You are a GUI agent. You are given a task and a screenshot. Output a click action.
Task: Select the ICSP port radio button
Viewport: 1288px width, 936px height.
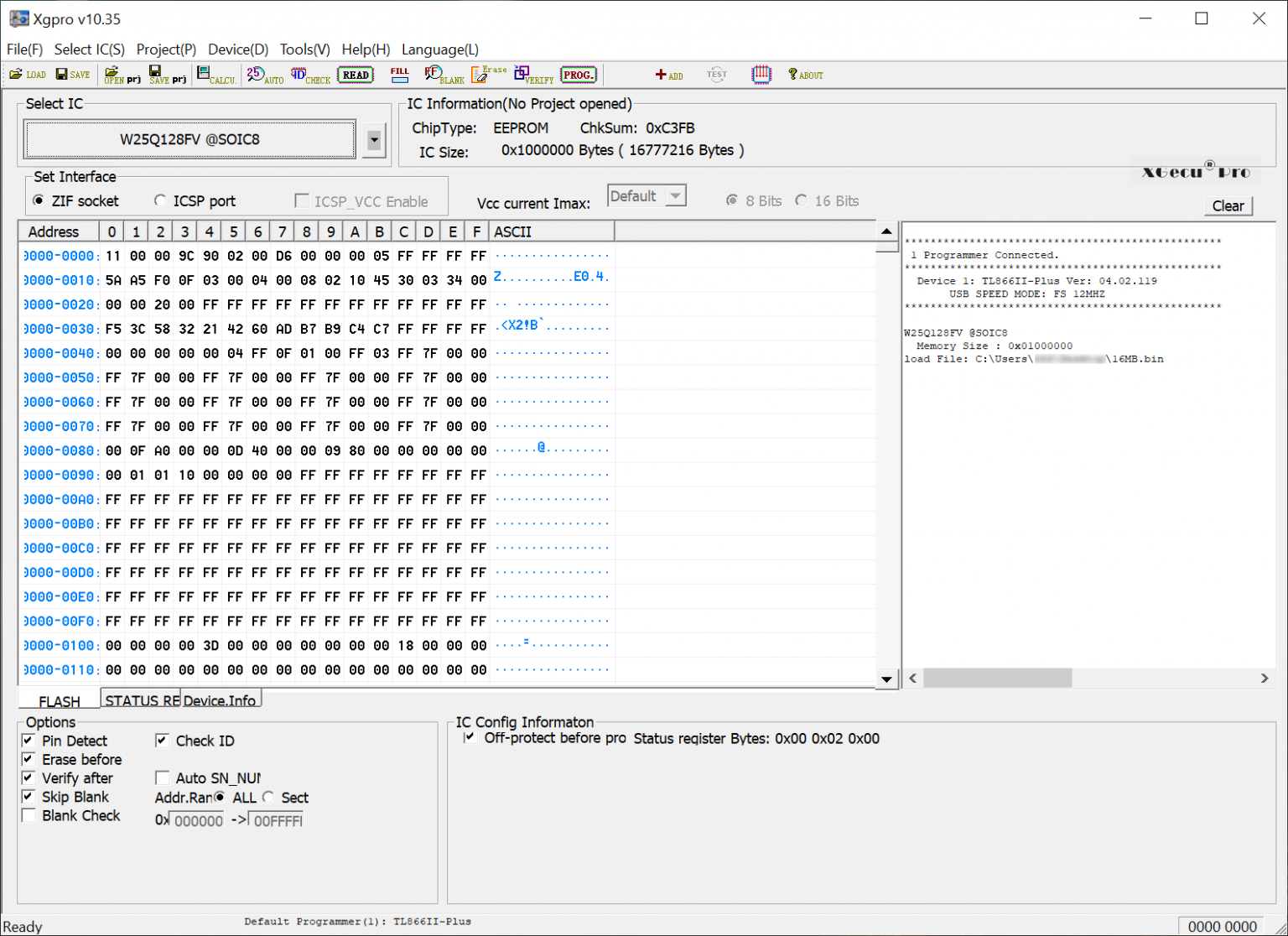tap(160, 200)
